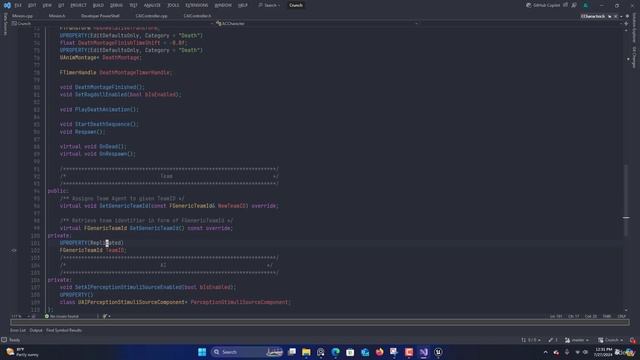Open Firefox from taskbar
The width and height of the screenshot is (640, 360).
[380, 352]
